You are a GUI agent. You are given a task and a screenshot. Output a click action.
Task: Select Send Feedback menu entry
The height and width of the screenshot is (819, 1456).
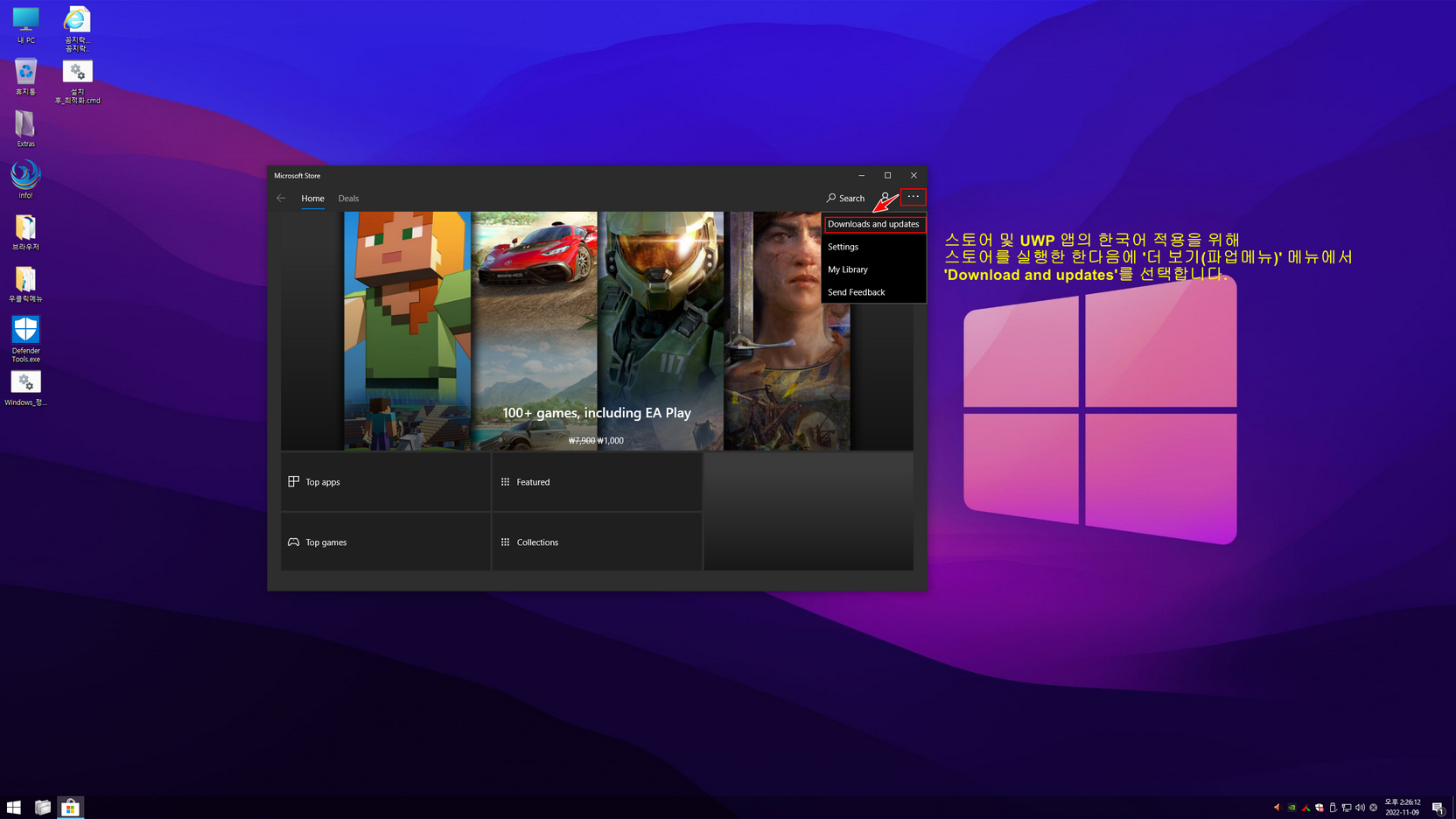tap(873, 292)
